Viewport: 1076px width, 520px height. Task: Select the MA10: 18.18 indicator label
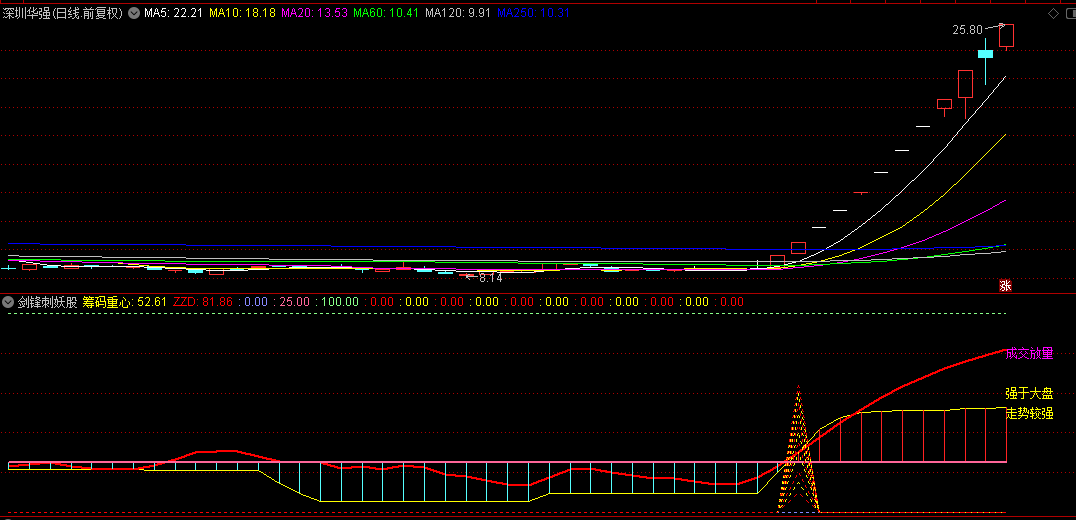(242, 13)
